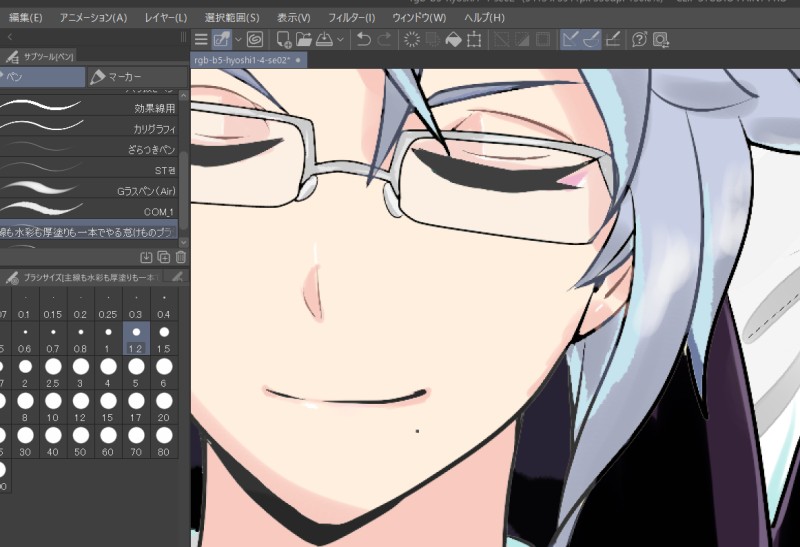Undo the last action
This screenshot has height=547, width=800.
(363, 39)
